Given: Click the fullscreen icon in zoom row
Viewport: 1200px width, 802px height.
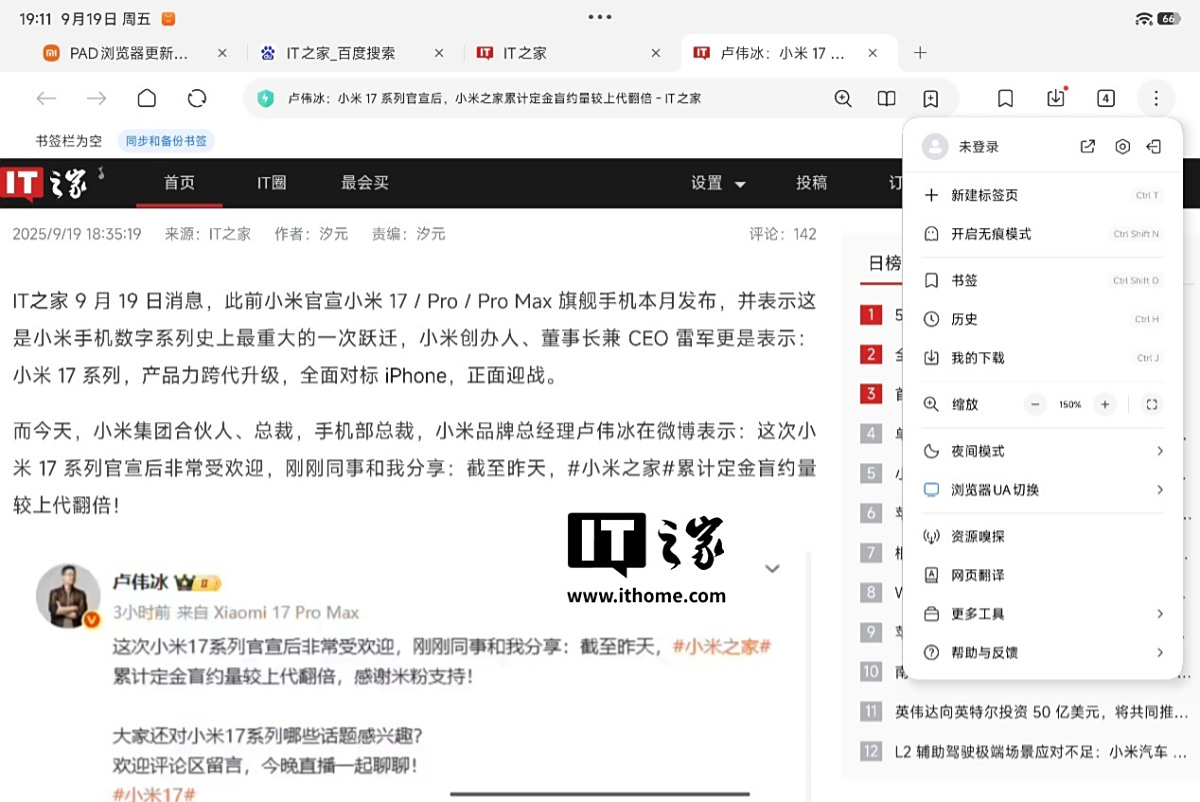Looking at the screenshot, I should pos(1152,405).
